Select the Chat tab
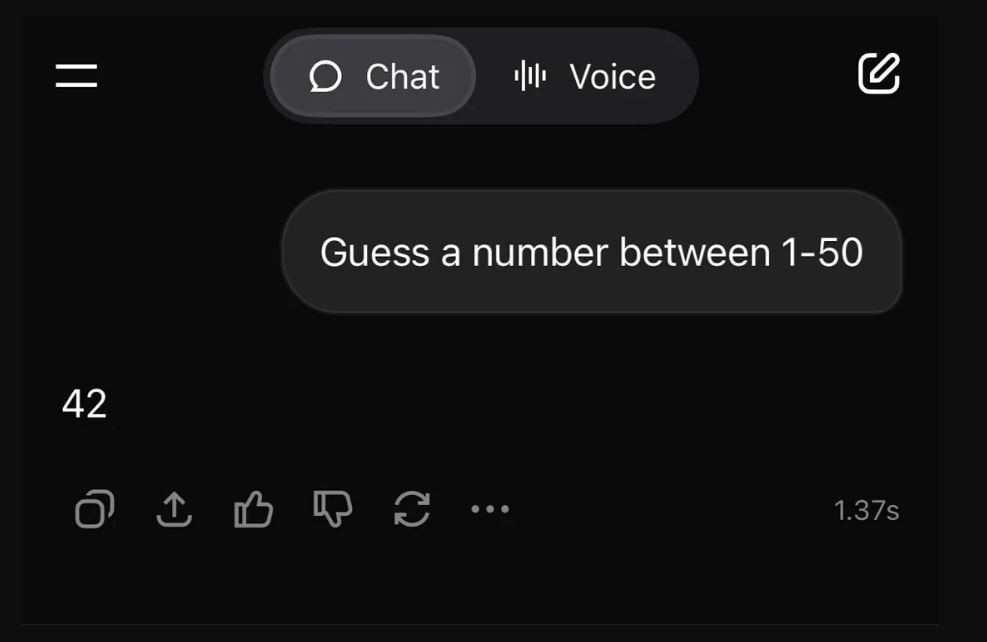Image resolution: width=987 pixels, height=642 pixels. (x=373, y=76)
